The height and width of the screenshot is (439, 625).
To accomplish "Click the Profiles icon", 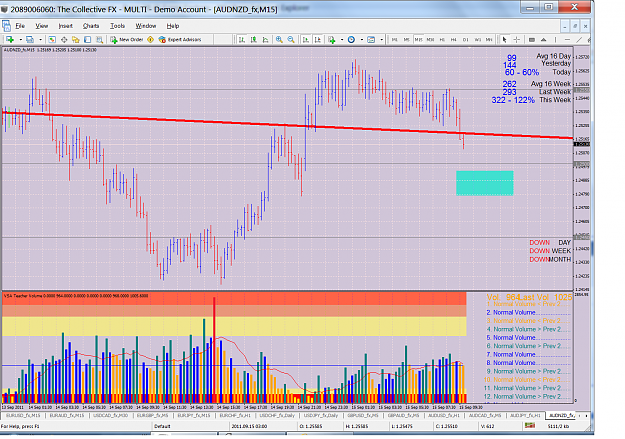I will [x=30, y=39].
